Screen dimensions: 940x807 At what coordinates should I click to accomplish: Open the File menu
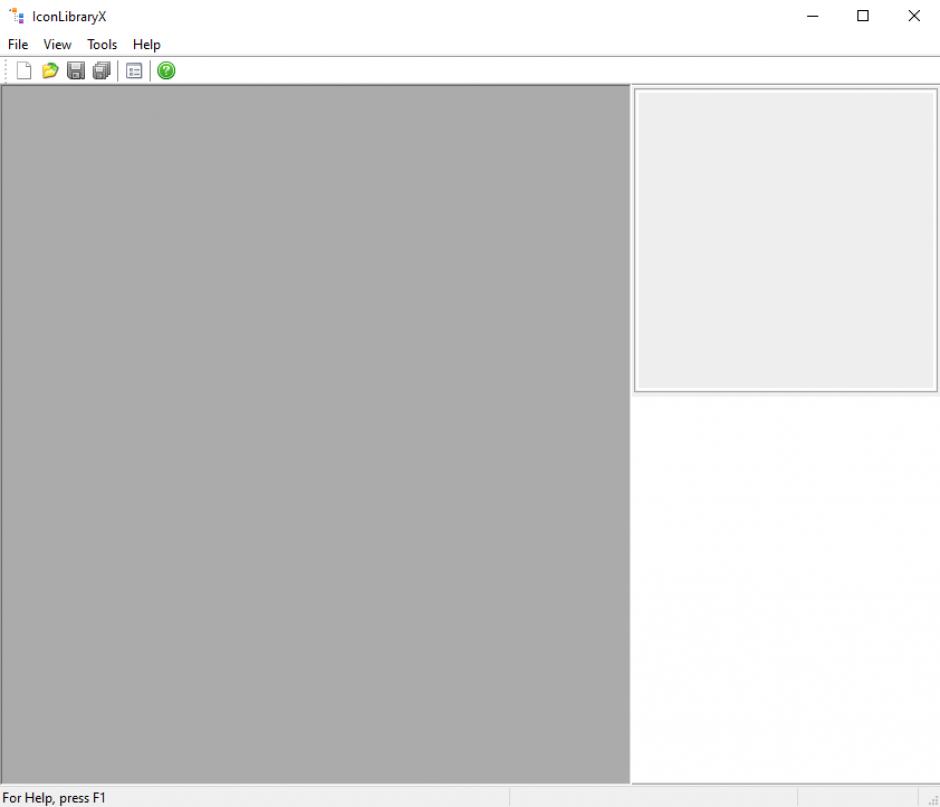[18, 44]
